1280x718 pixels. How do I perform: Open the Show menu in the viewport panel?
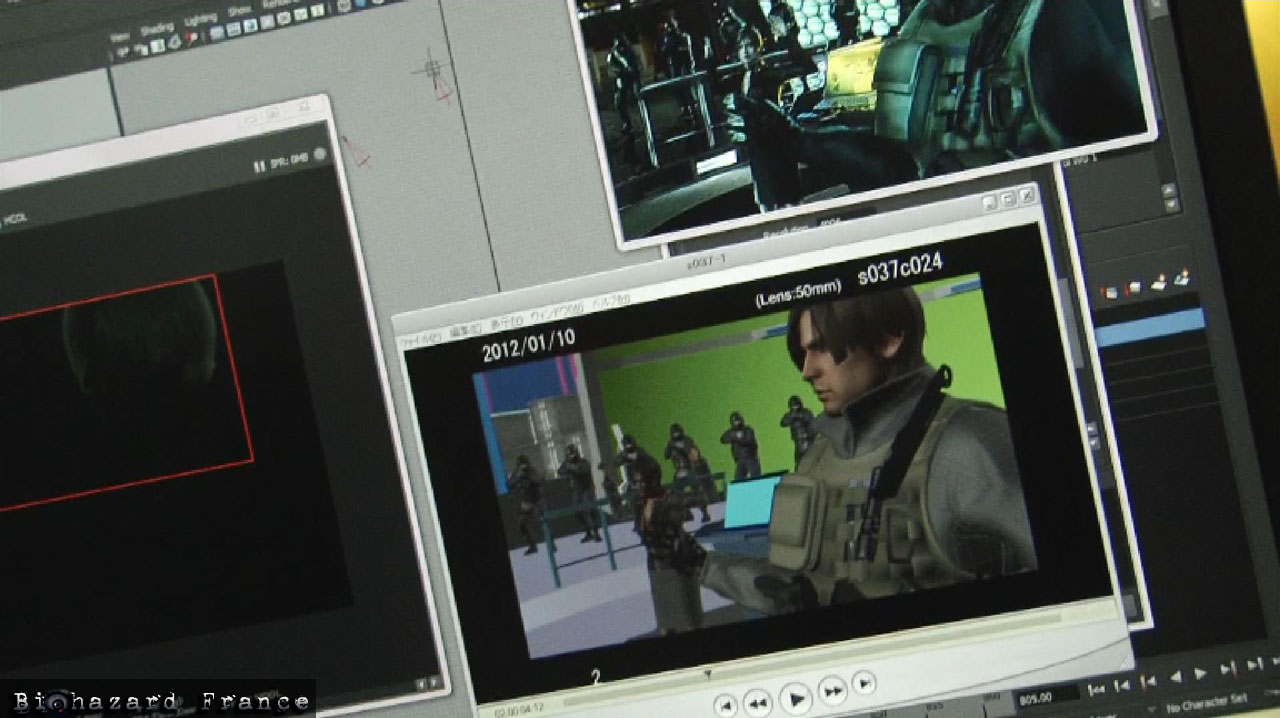click(x=240, y=11)
